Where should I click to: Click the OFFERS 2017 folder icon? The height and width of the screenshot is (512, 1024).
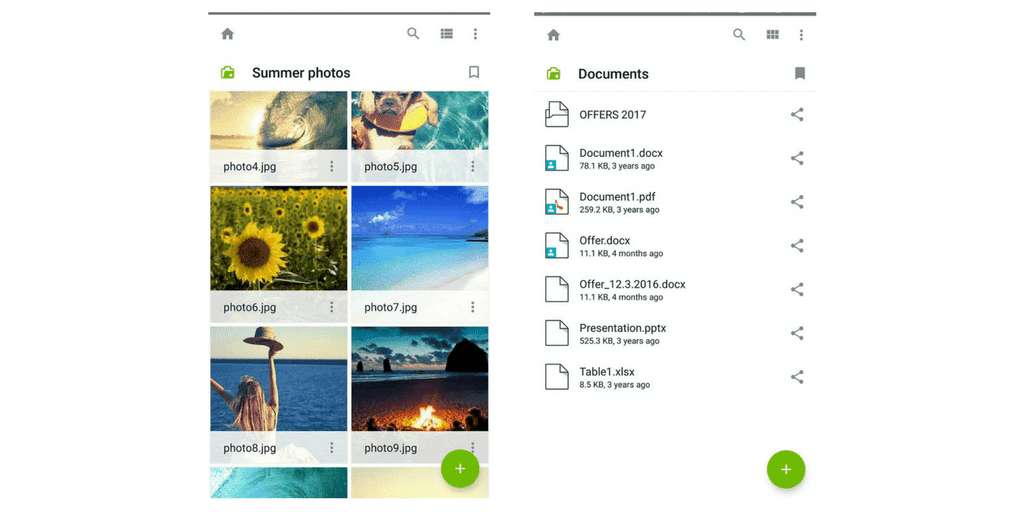(x=556, y=114)
